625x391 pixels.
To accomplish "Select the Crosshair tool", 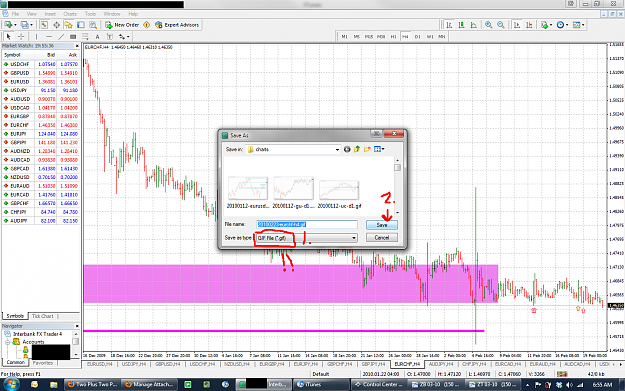I will click(21, 36).
